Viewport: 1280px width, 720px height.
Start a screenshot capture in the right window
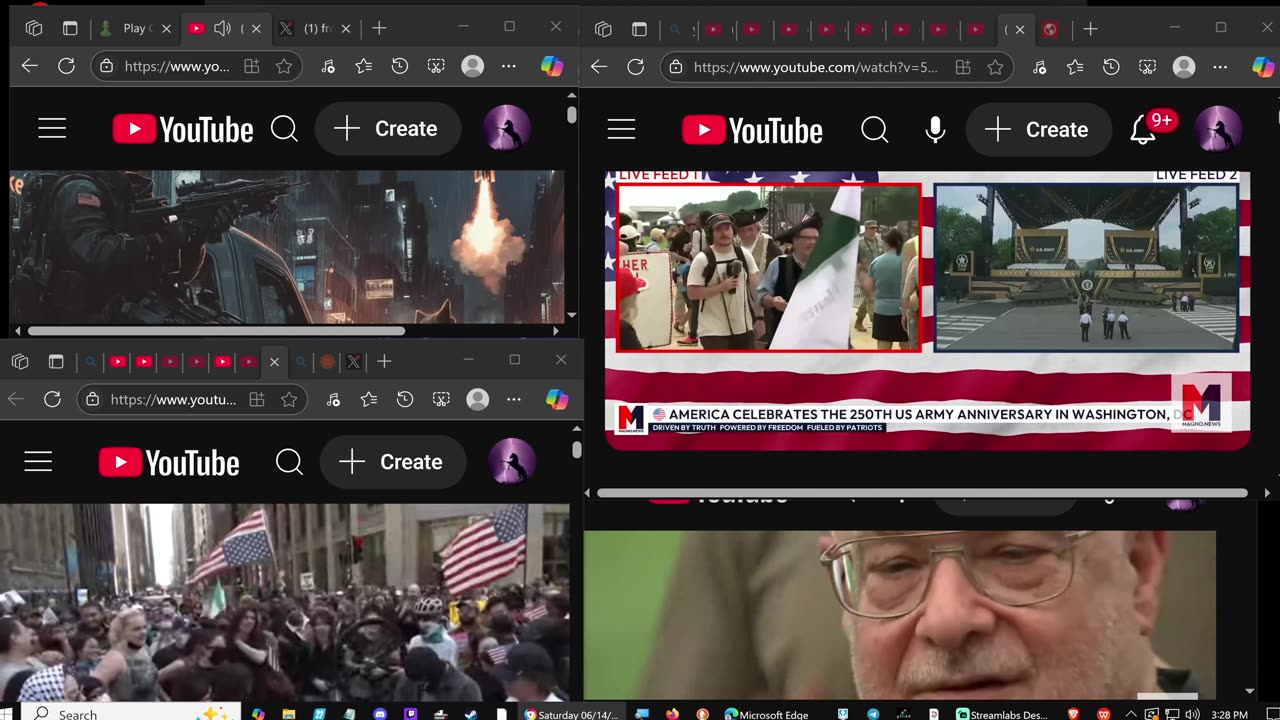(x=1147, y=67)
